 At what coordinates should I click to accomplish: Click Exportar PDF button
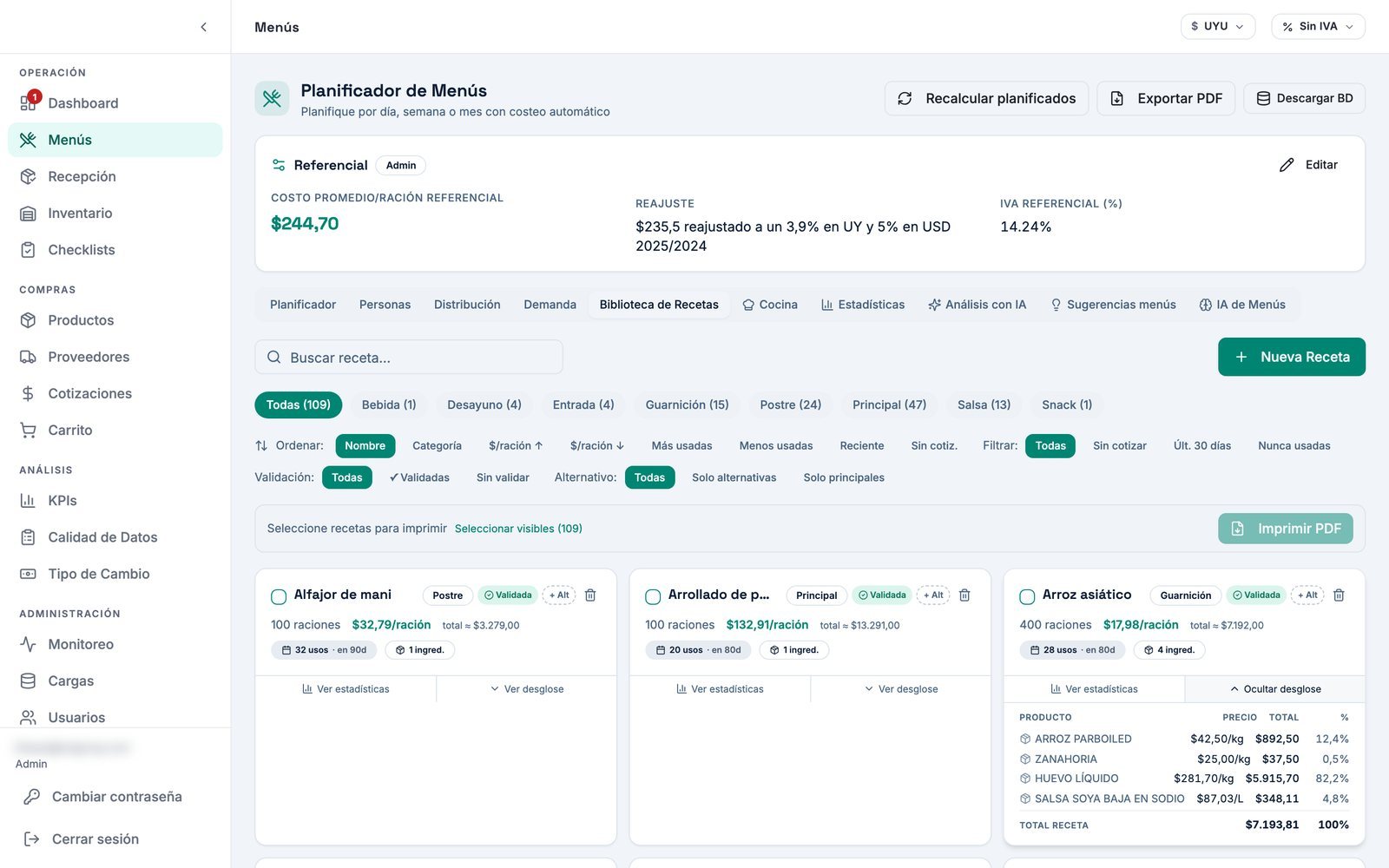(1166, 98)
